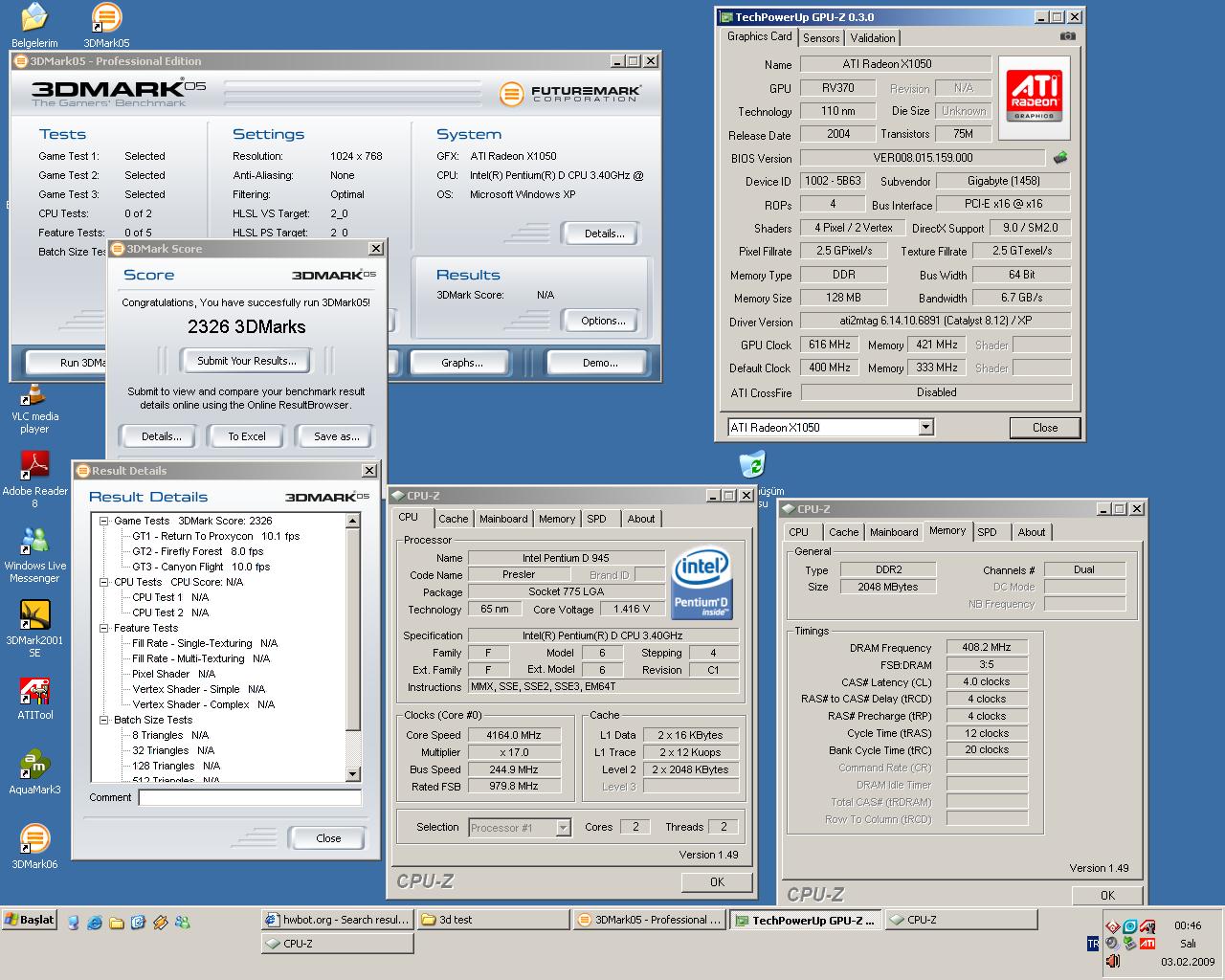The width and height of the screenshot is (1225, 980).
Task: Open the CPU tab in right CPU-Z window
Action: (799, 532)
